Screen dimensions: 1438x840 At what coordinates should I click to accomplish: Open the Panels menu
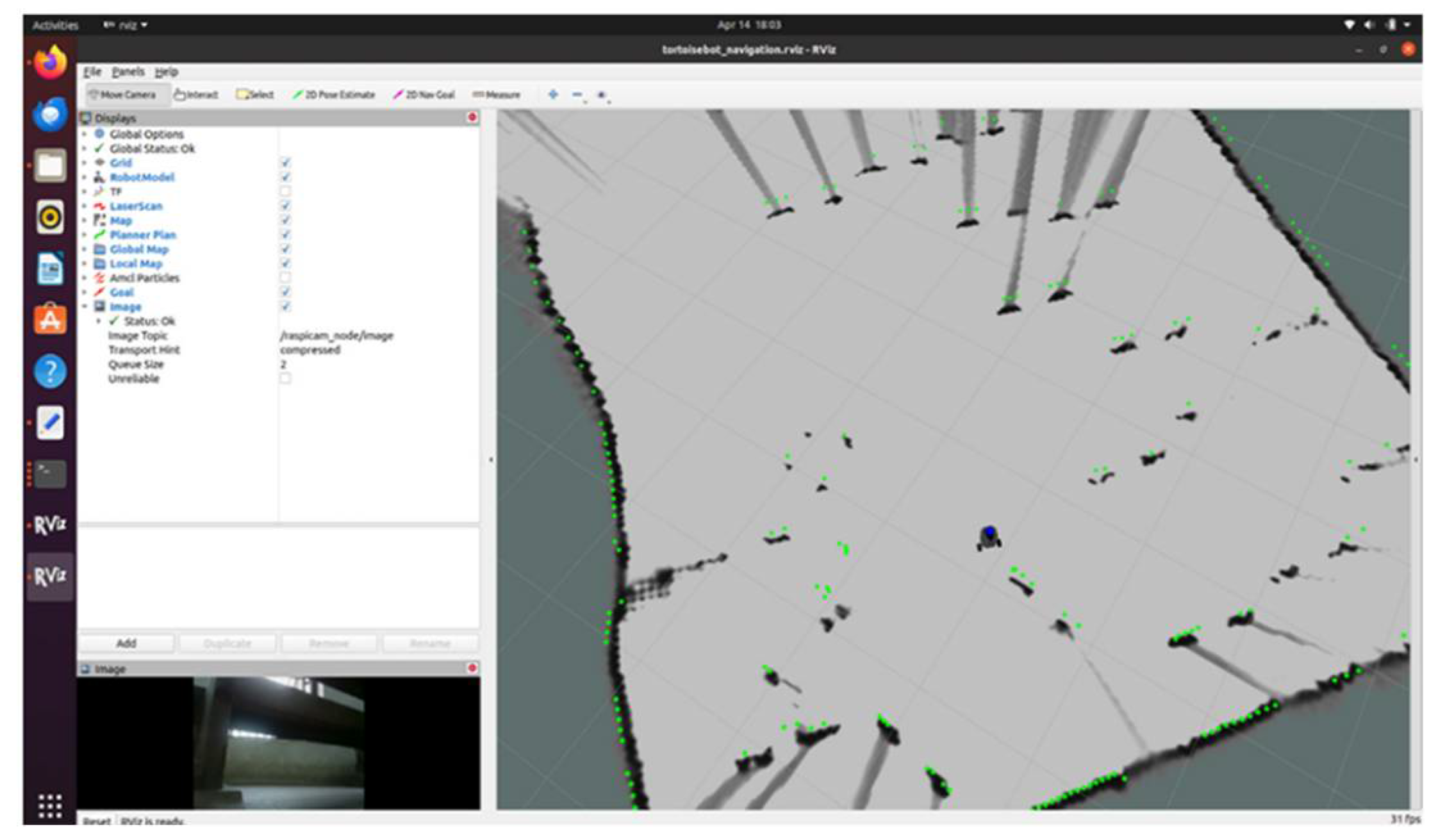point(128,71)
